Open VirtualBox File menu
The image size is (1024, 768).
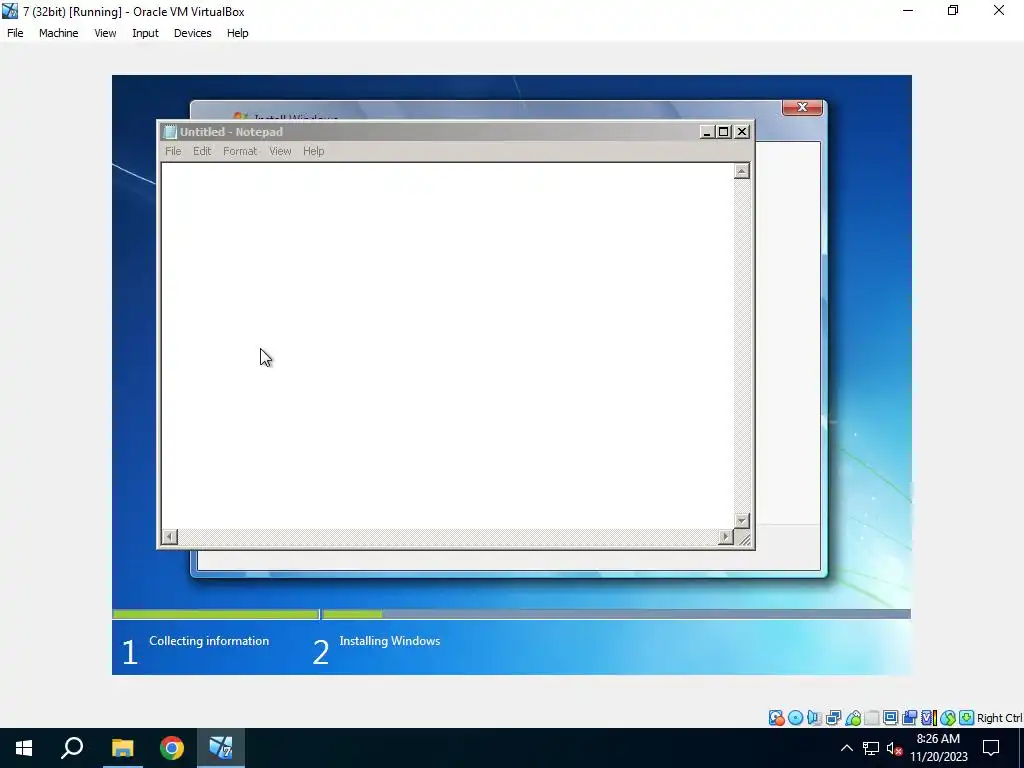(15, 33)
